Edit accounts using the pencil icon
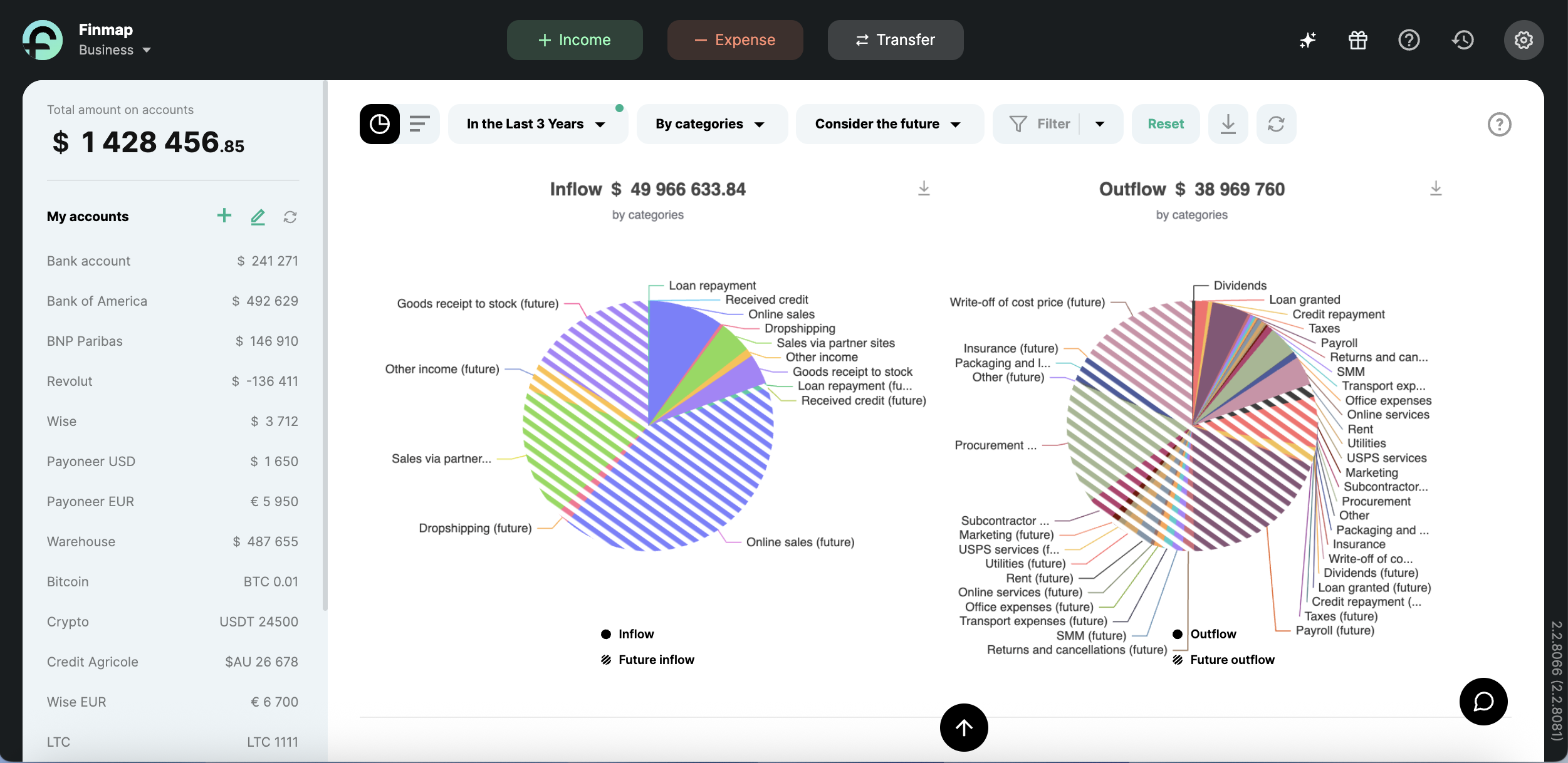Image resolution: width=1568 pixels, height=763 pixels. [258, 217]
